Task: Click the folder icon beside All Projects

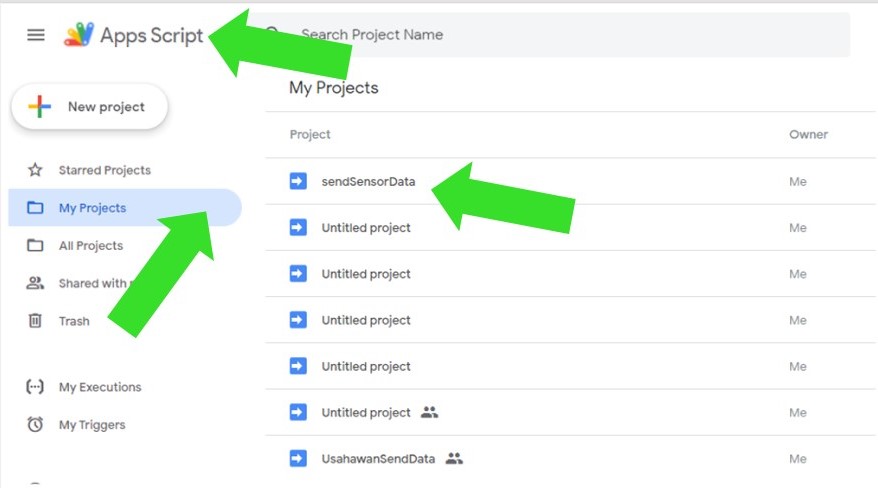Action: (x=35, y=246)
